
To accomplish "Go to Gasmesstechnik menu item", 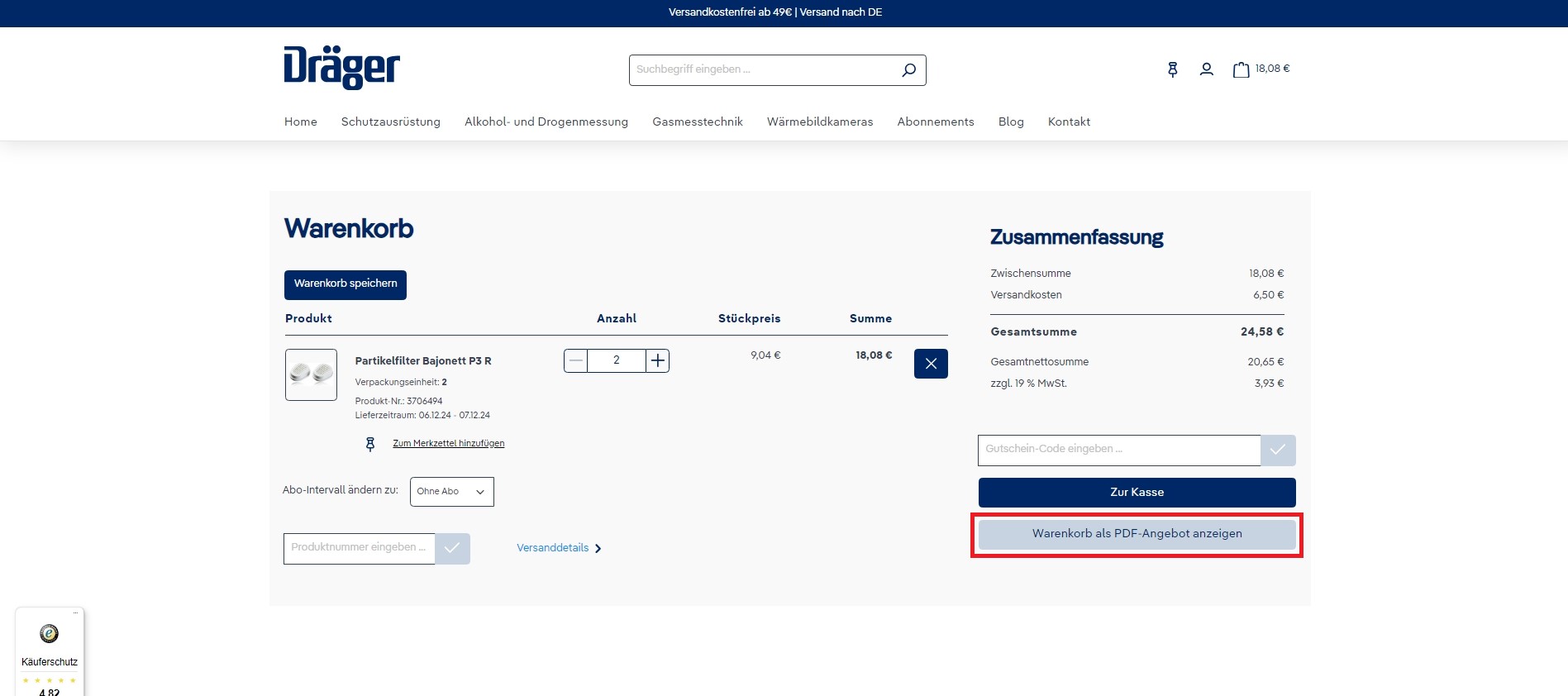I will point(697,122).
